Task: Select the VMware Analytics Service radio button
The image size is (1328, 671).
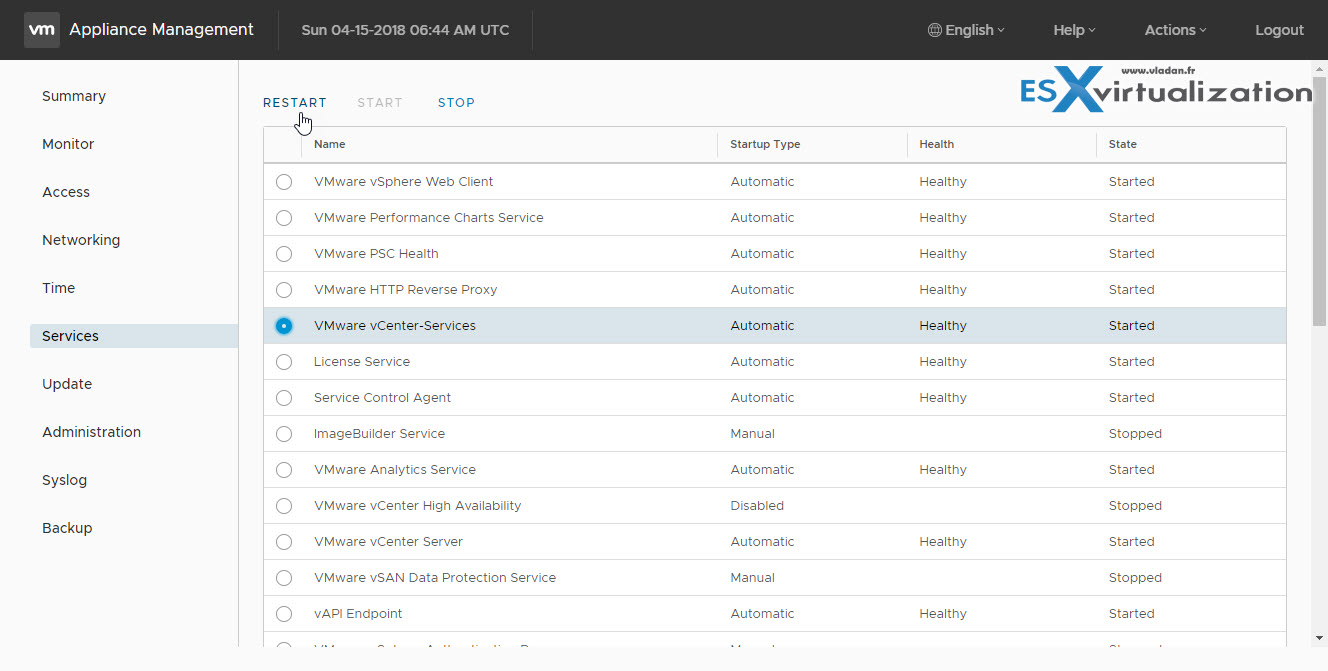Action: click(x=284, y=470)
